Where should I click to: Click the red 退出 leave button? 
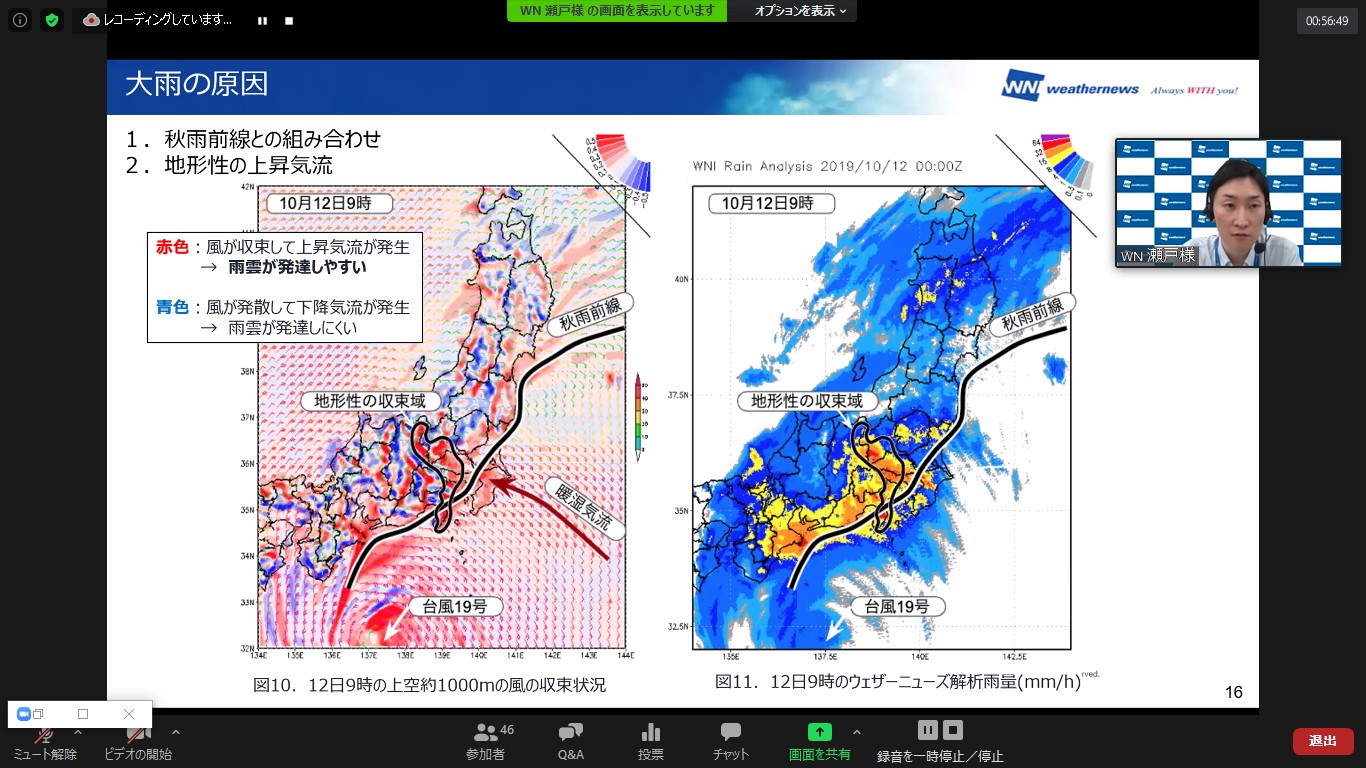coord(1323,741)
